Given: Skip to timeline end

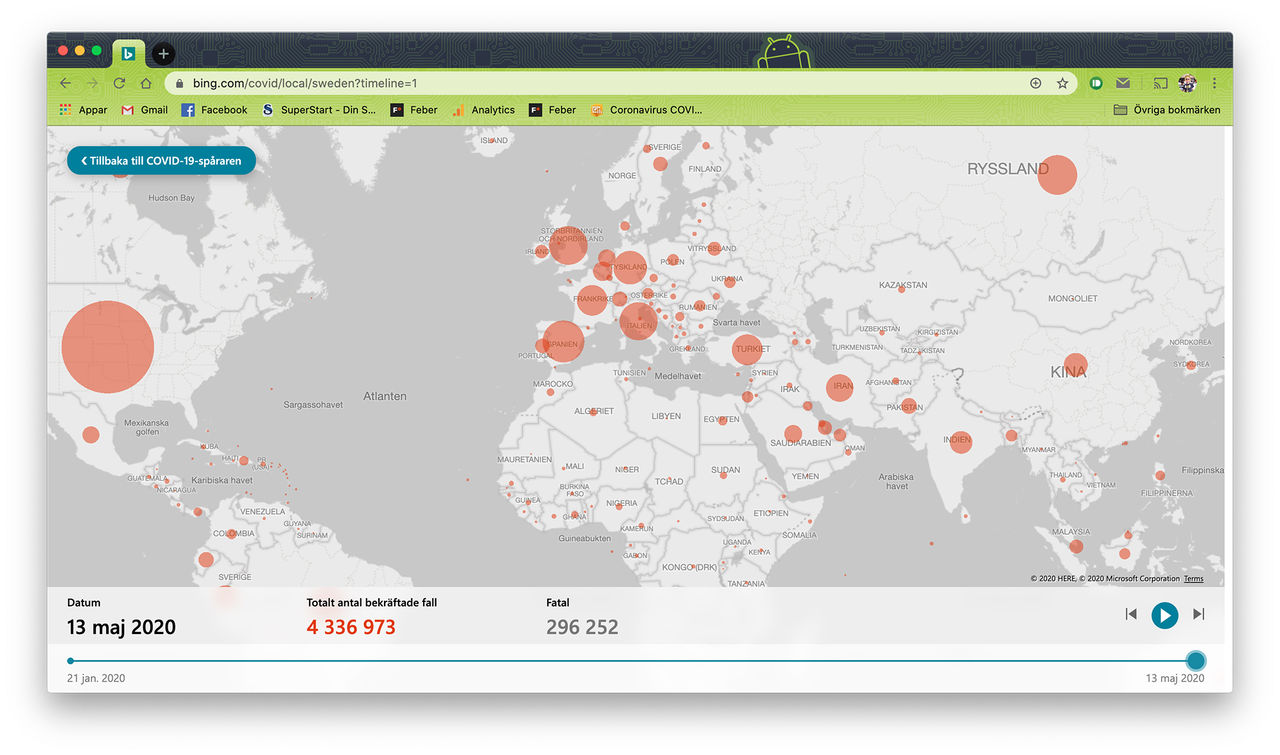Looking at the screenshot, I should 1198,614.
